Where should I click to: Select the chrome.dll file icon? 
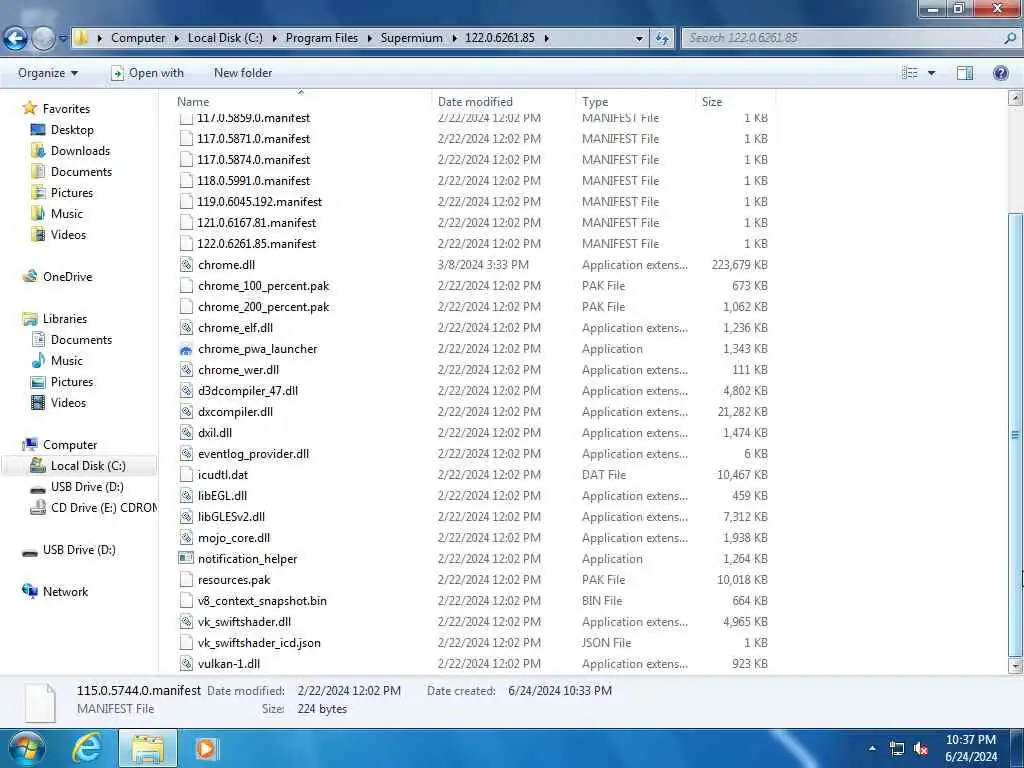click(x=186, y=264)
